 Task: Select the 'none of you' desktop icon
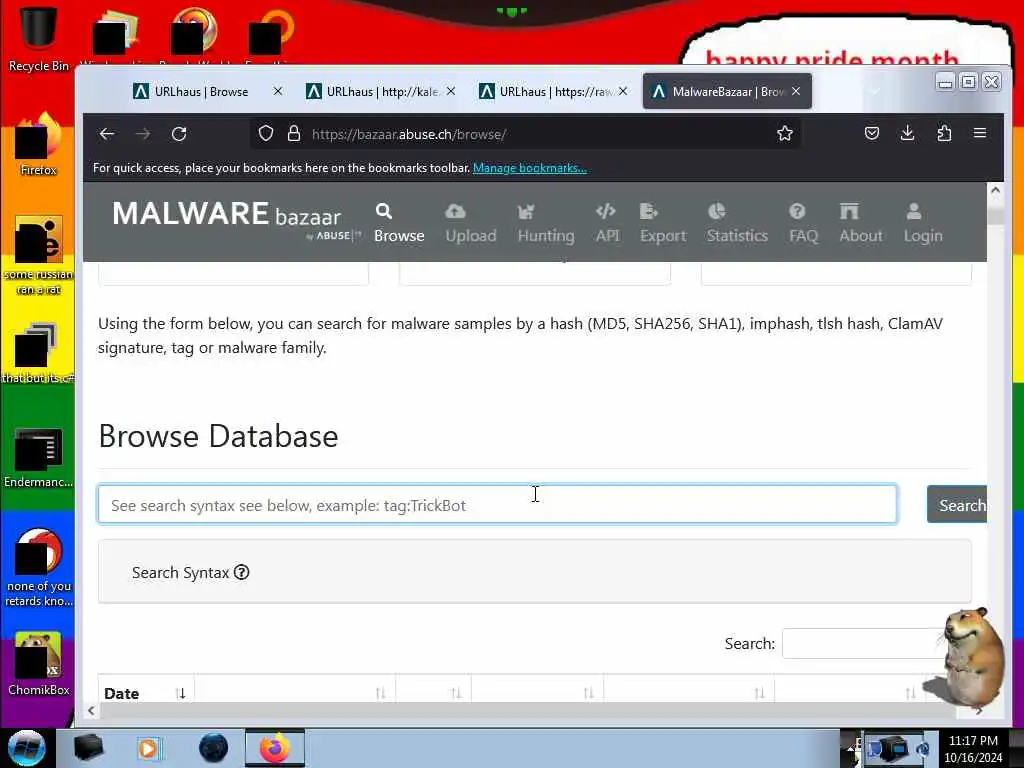39,568
